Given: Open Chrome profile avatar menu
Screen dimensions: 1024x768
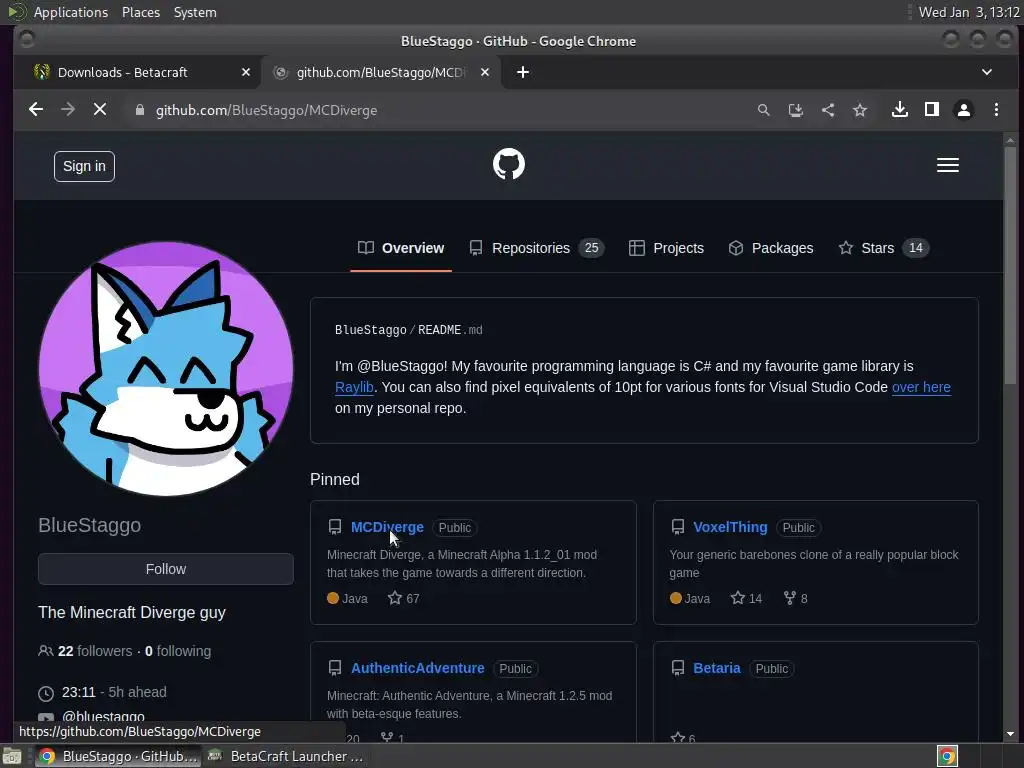Looking at the screenshot, I should pyautogui.click(x=964, y=110).
